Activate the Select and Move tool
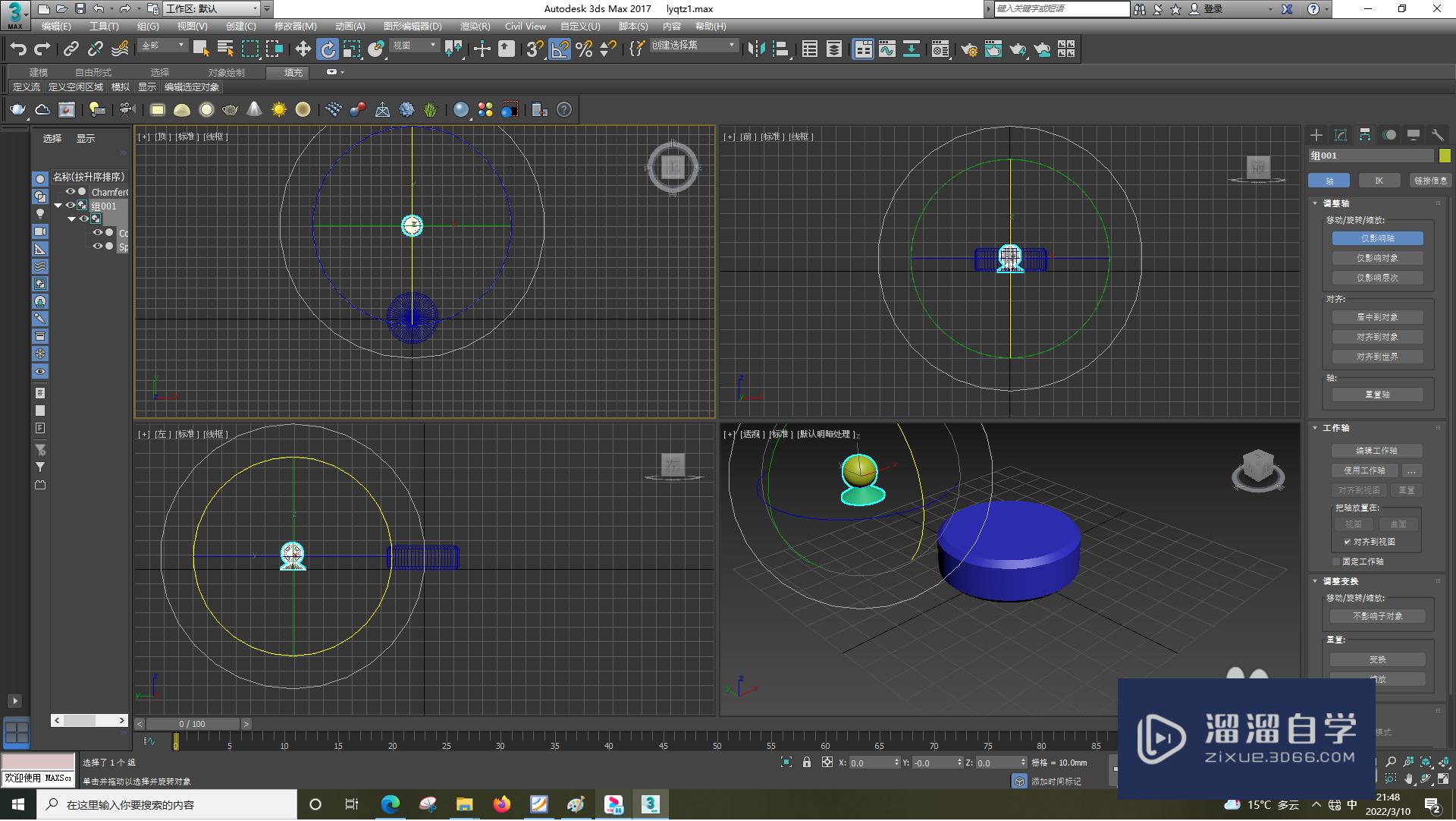 [303, 49]
